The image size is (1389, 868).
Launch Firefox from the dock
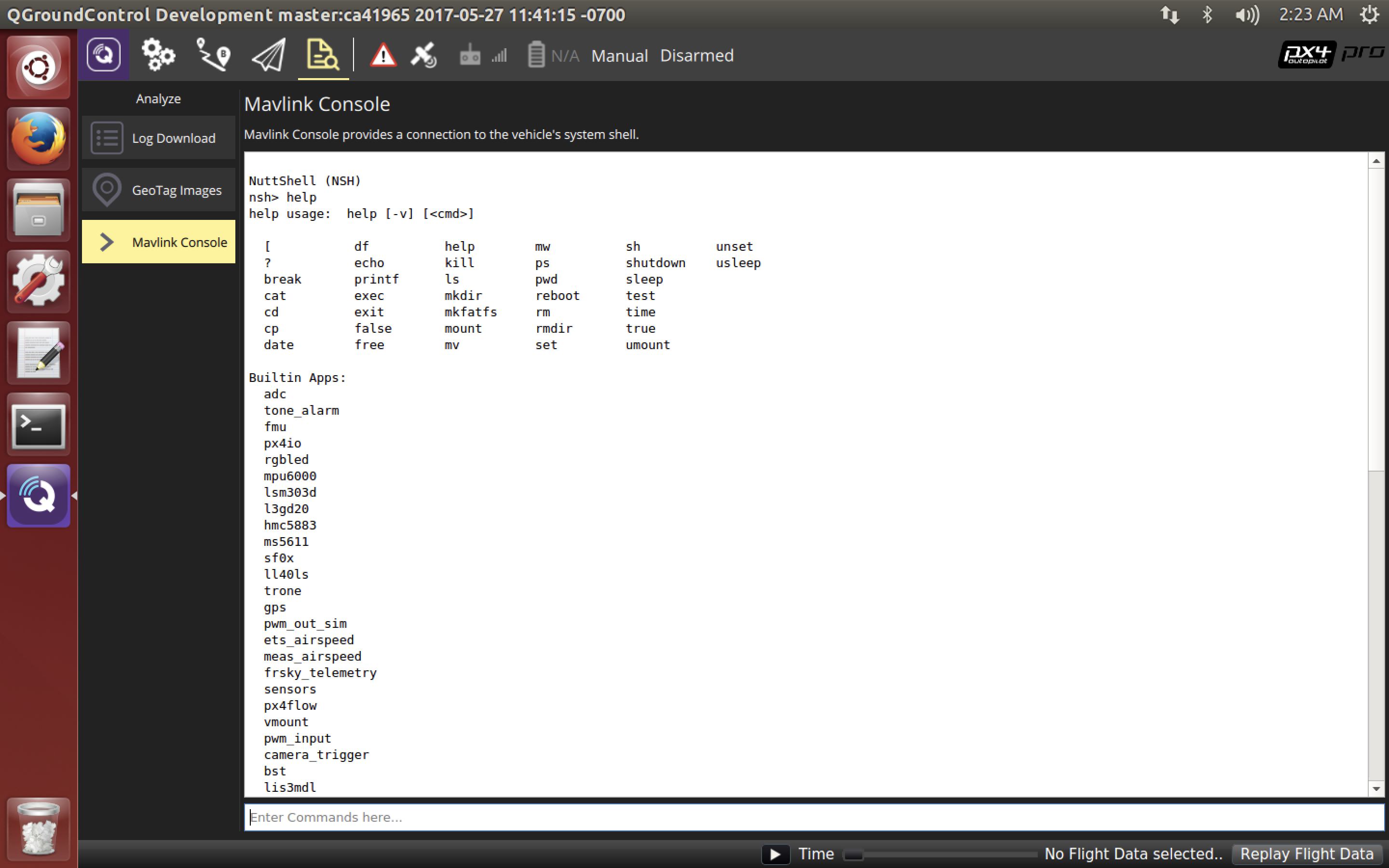39,138
